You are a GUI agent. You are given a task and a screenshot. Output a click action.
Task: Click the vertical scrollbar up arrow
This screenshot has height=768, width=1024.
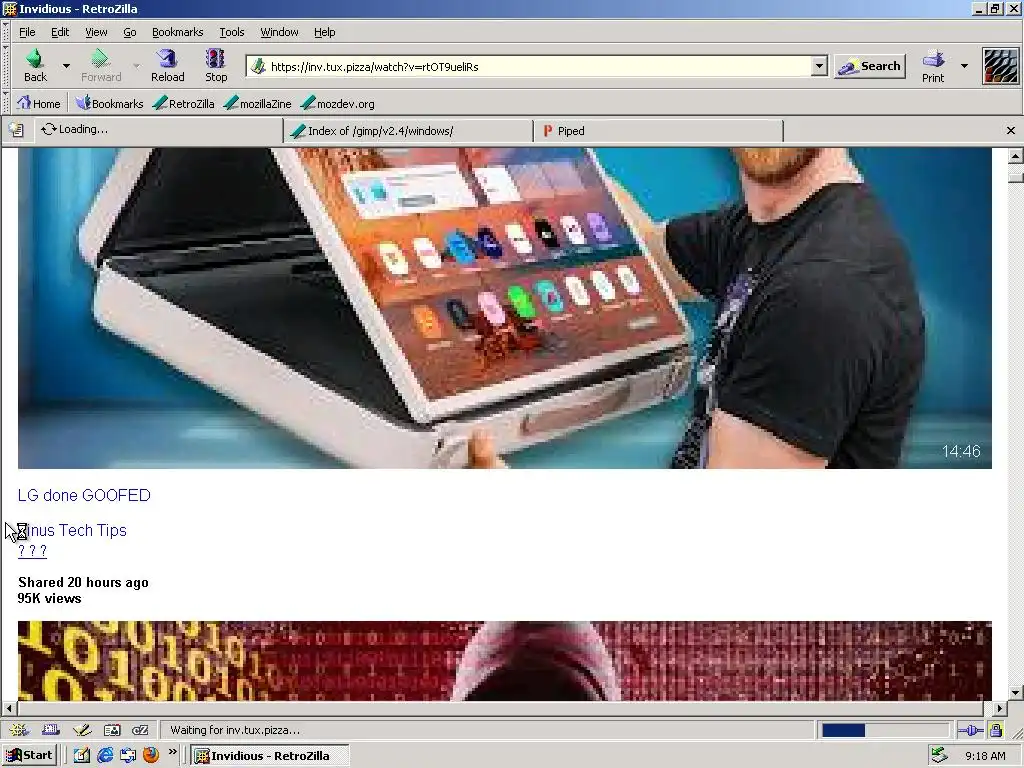[1016, 155]
